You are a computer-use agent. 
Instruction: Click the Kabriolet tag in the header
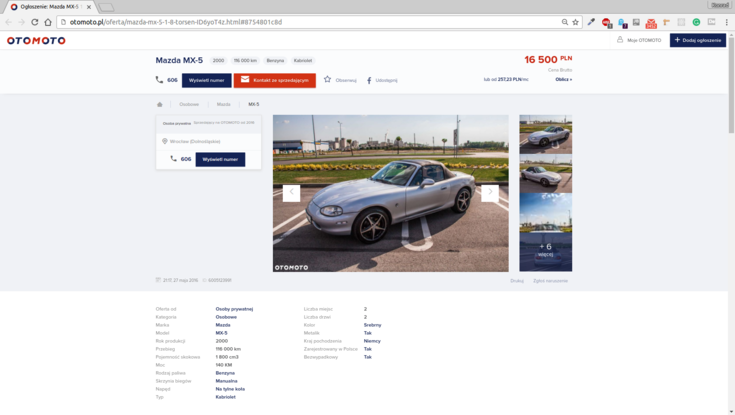pyautogui.click(x=303, y=60)
